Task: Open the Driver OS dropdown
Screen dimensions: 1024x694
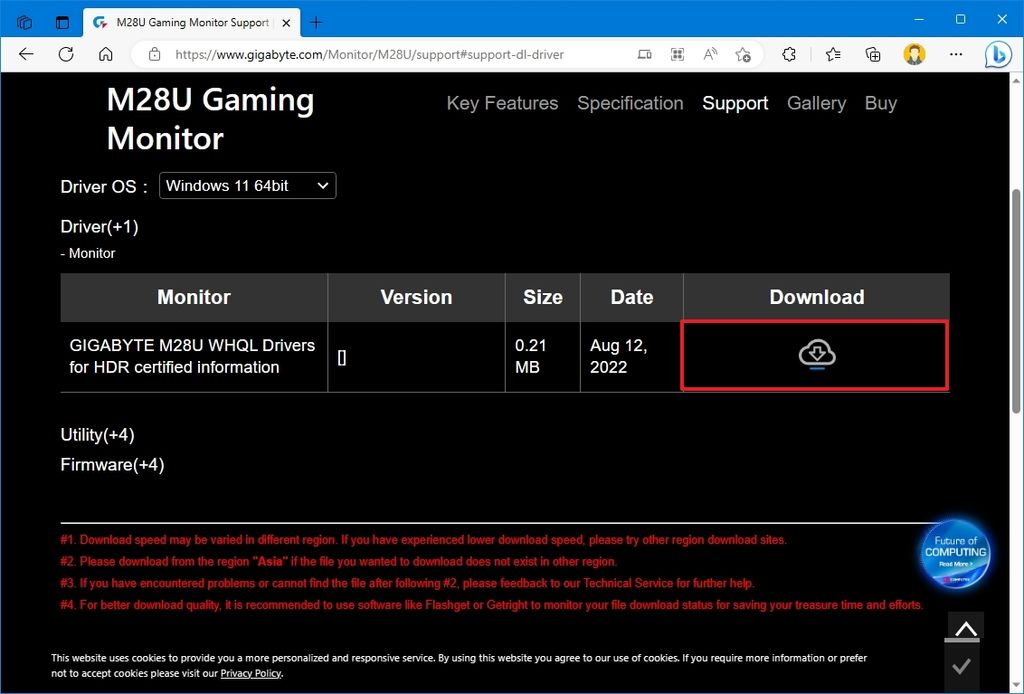Action: click(247, 185)
